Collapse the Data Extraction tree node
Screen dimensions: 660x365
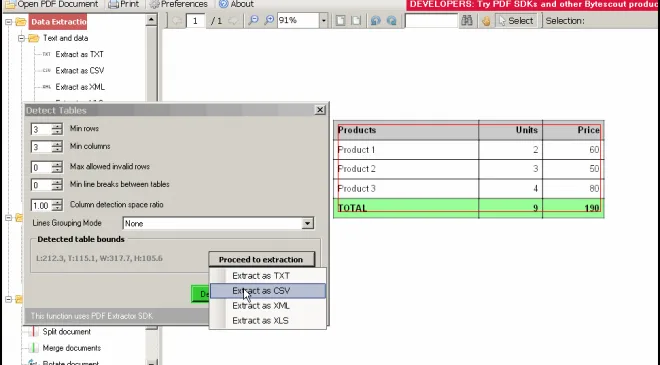click(8, 22)
